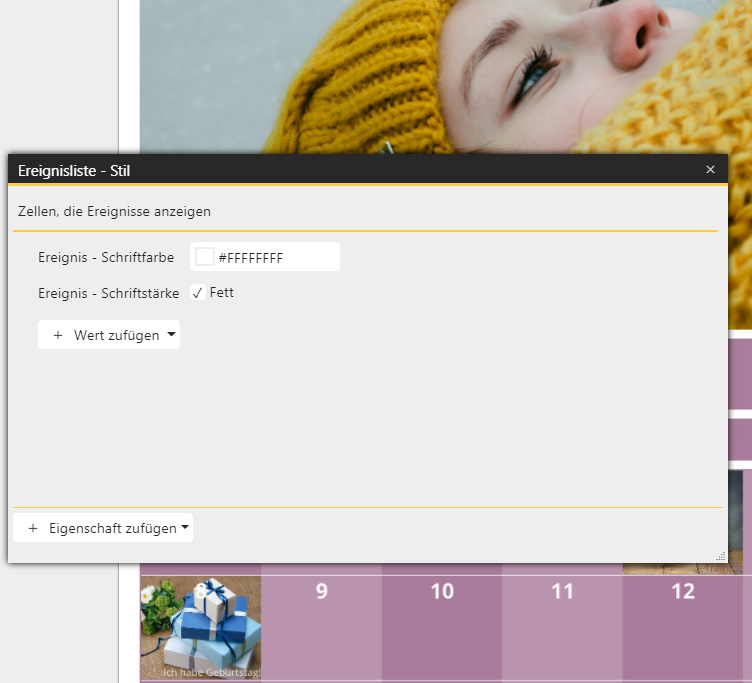The width and height of the screenshot is (752, 683).
Task: Select calendar day 12 cell
Action: point(683,627)
